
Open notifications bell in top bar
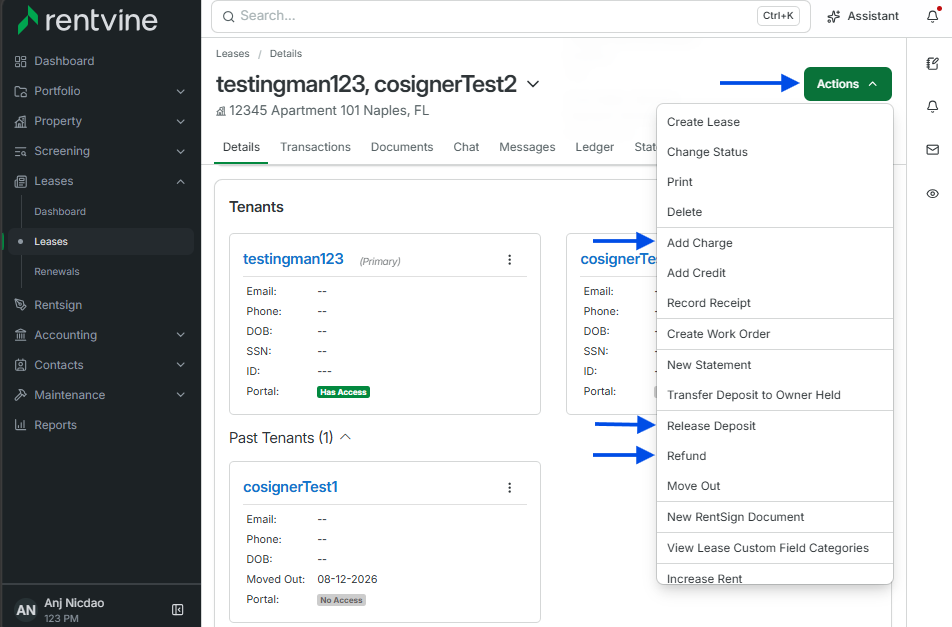(933, 16)
